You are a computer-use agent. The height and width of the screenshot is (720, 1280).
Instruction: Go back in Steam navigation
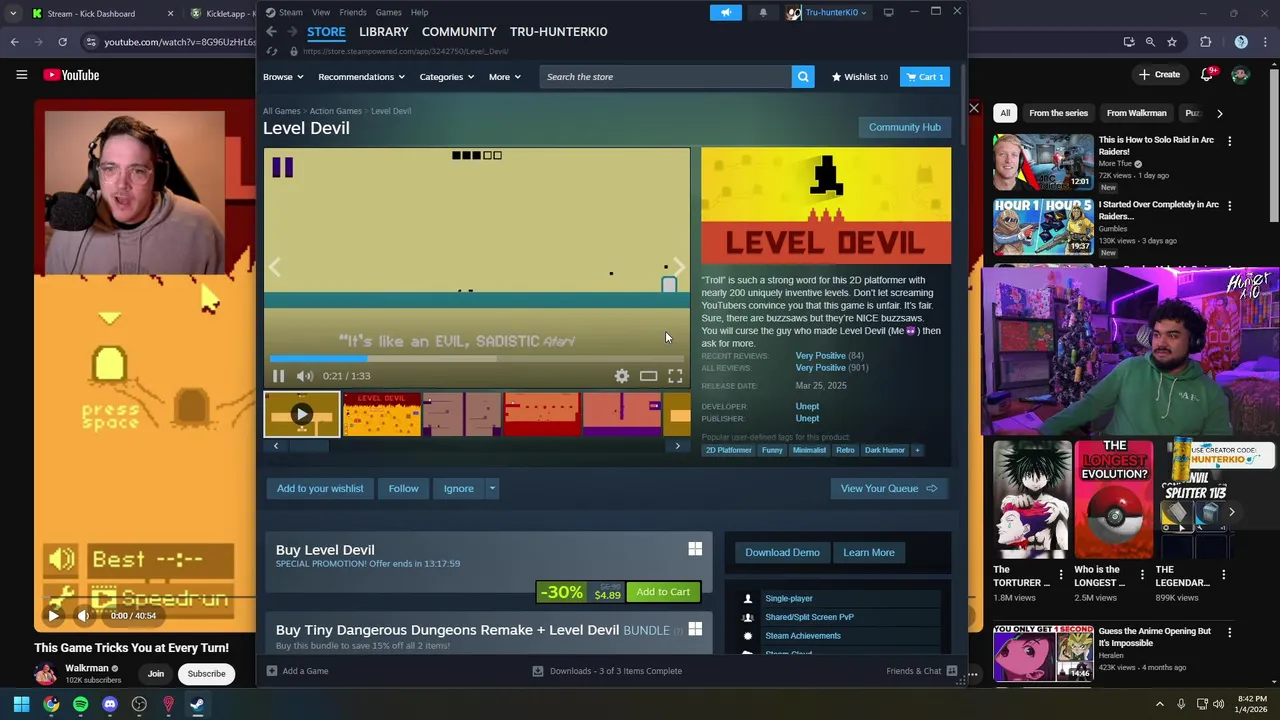pos(271,32)
